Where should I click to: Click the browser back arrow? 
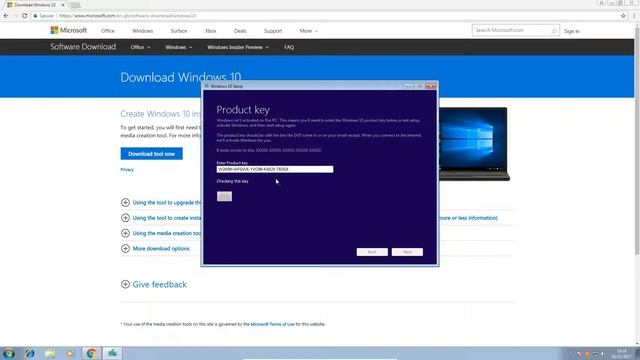6,16
